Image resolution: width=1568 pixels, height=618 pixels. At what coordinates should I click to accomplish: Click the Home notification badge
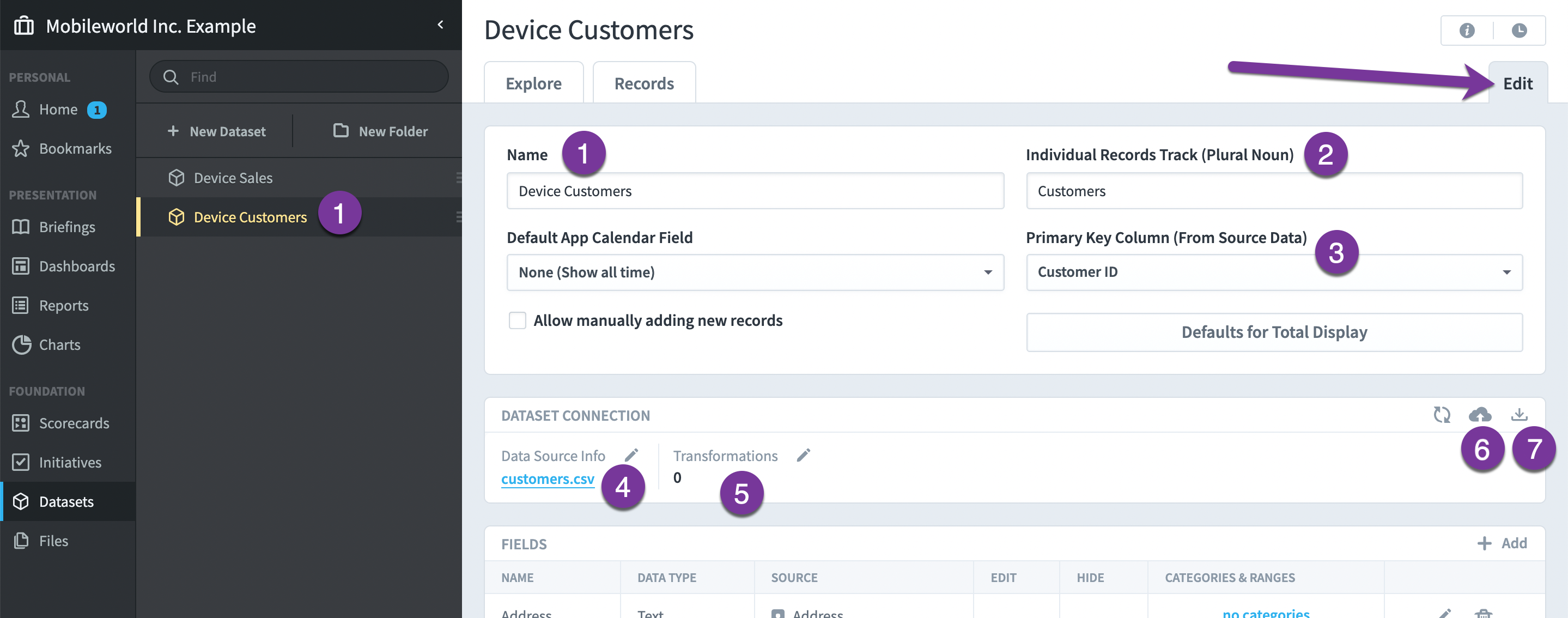(97, 110)
